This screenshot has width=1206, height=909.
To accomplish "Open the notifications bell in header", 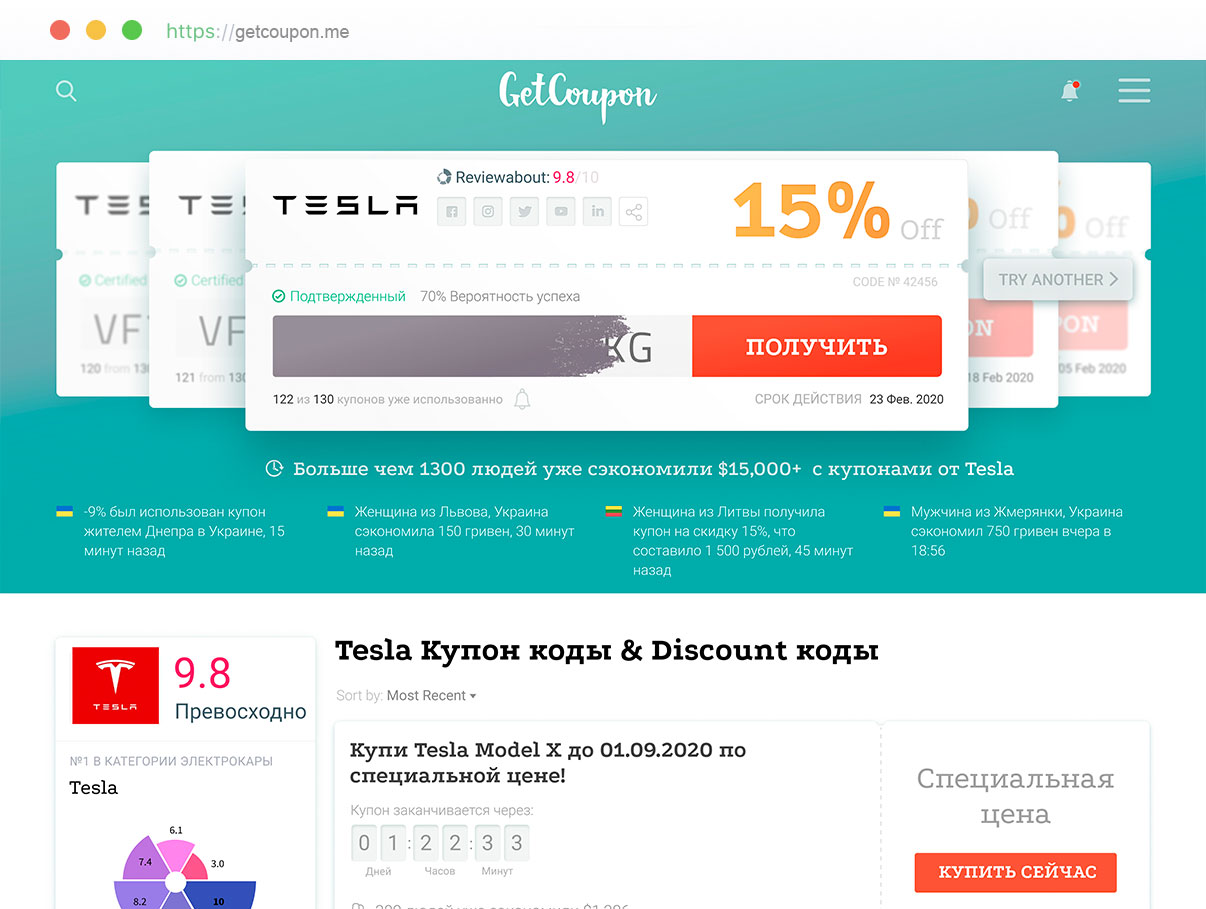I will 1070,91.
